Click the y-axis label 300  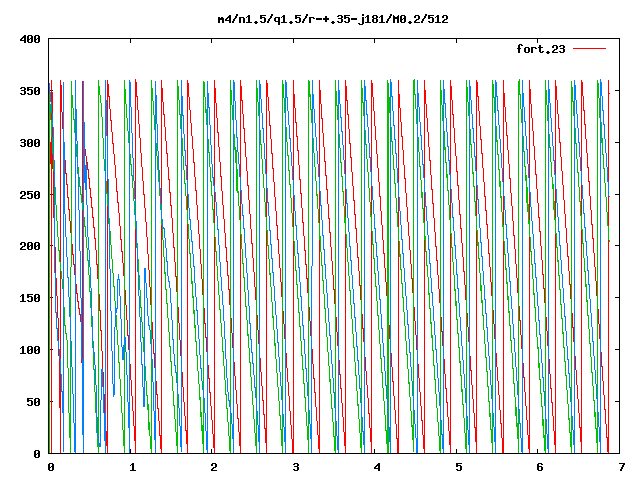click(30, 143)
